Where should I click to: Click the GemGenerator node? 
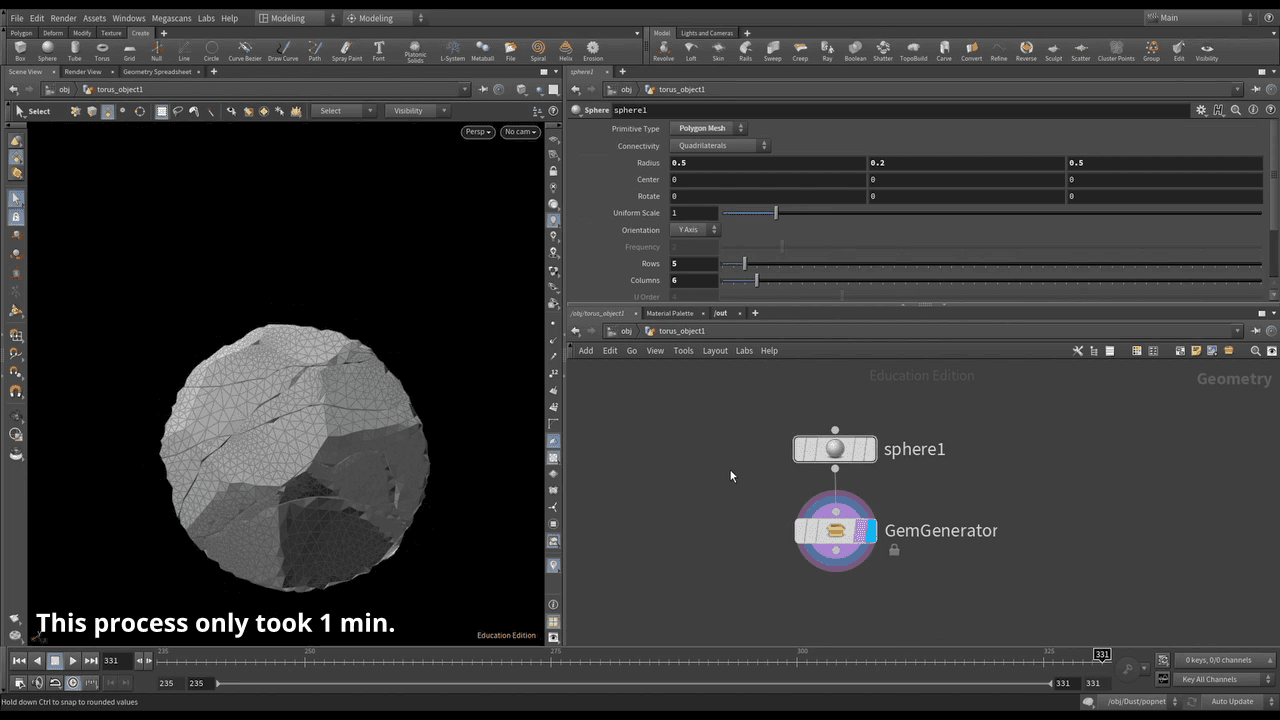(x=836, y=531)
